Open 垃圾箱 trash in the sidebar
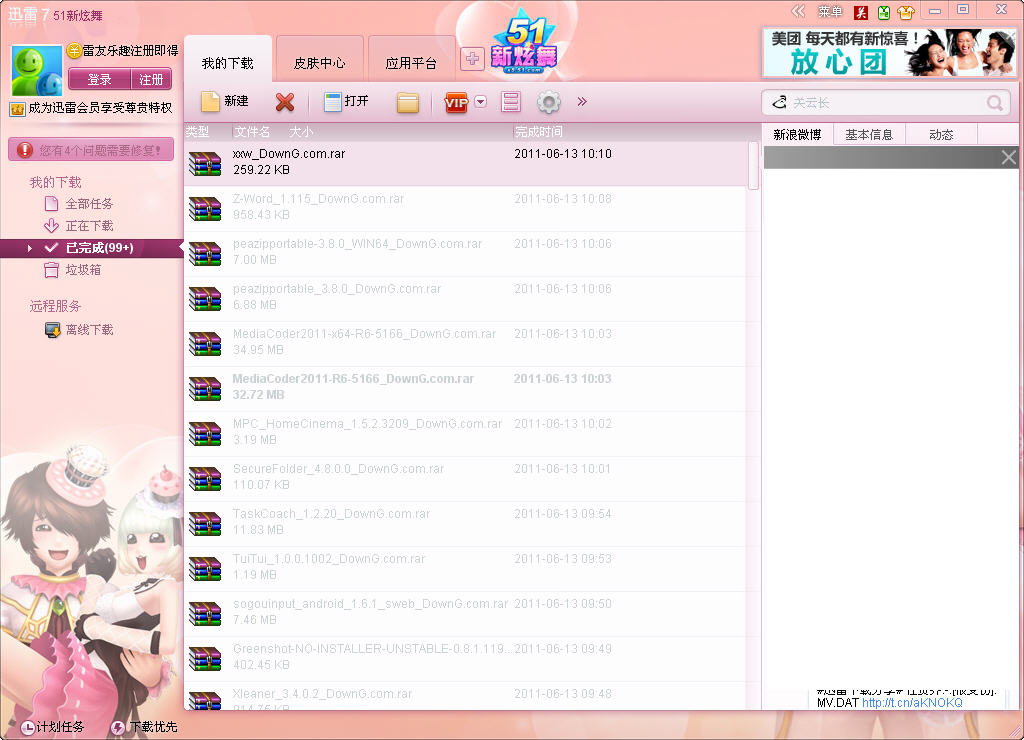 coord(83,270)
